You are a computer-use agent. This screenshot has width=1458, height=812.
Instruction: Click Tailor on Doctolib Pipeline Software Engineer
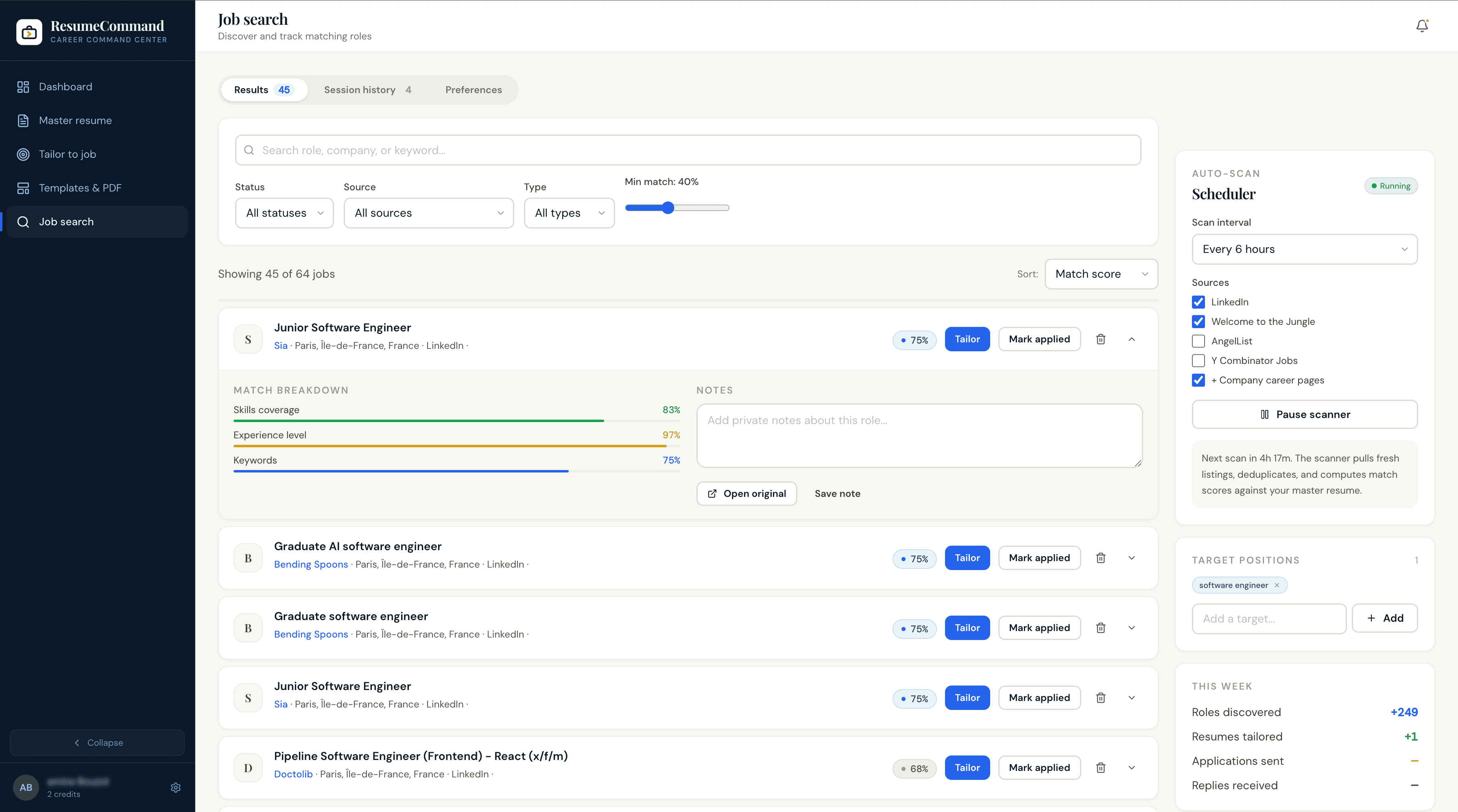[967, 767]
